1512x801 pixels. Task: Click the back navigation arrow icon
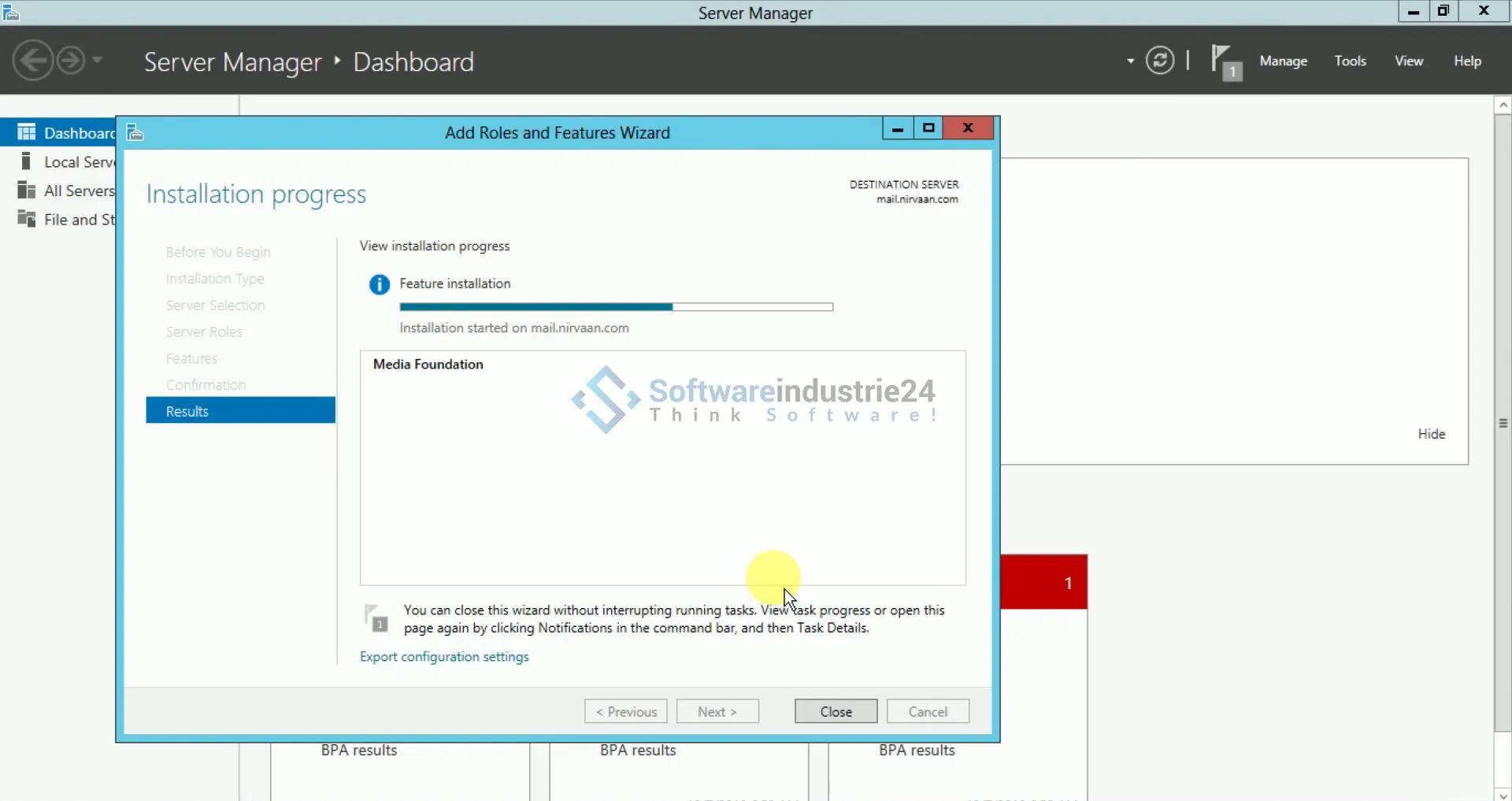pyautogui.click(x=33, y=61)
